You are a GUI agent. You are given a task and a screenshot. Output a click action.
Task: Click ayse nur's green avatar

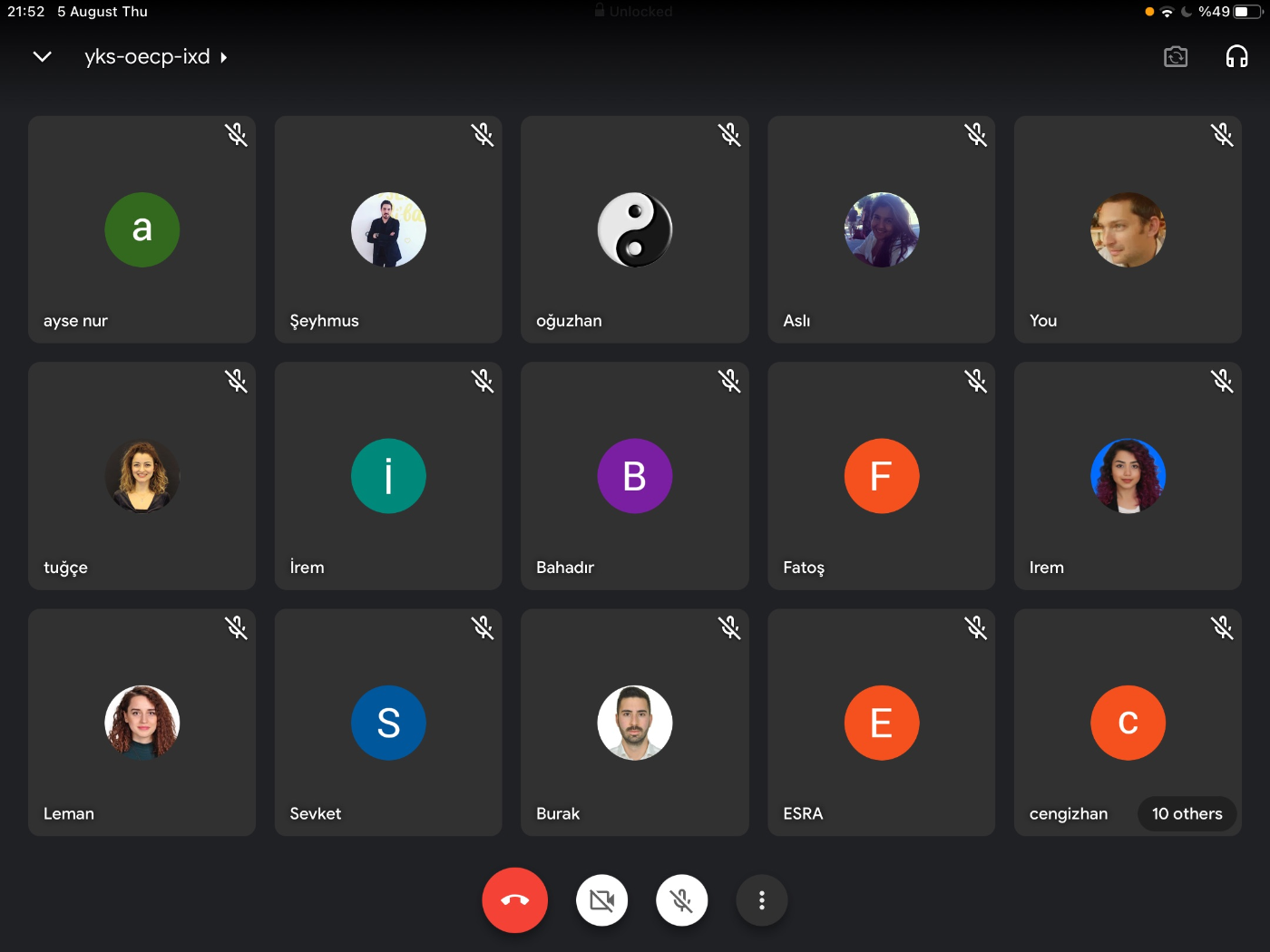142,229
